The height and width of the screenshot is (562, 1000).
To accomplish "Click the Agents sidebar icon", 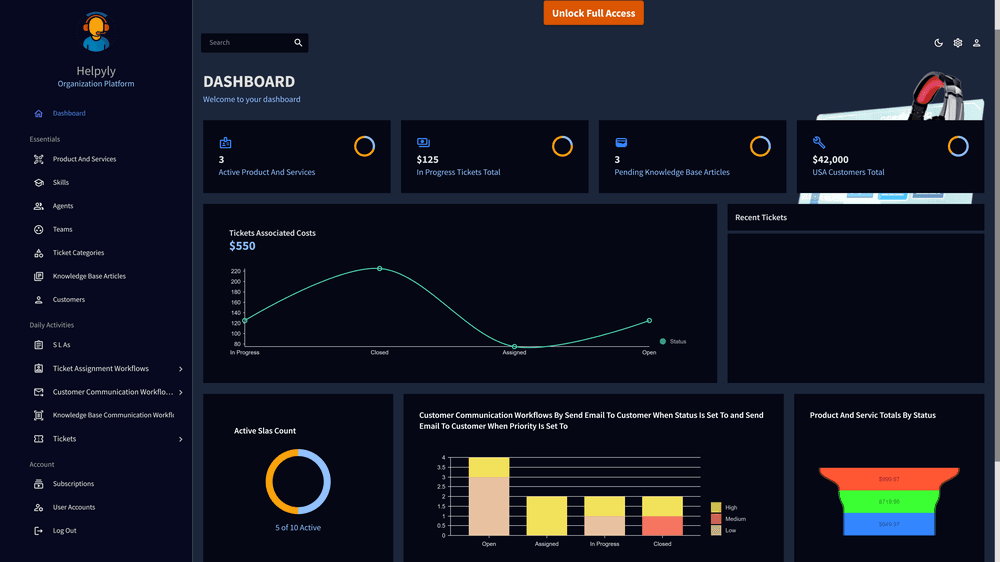I will (39, 206).
